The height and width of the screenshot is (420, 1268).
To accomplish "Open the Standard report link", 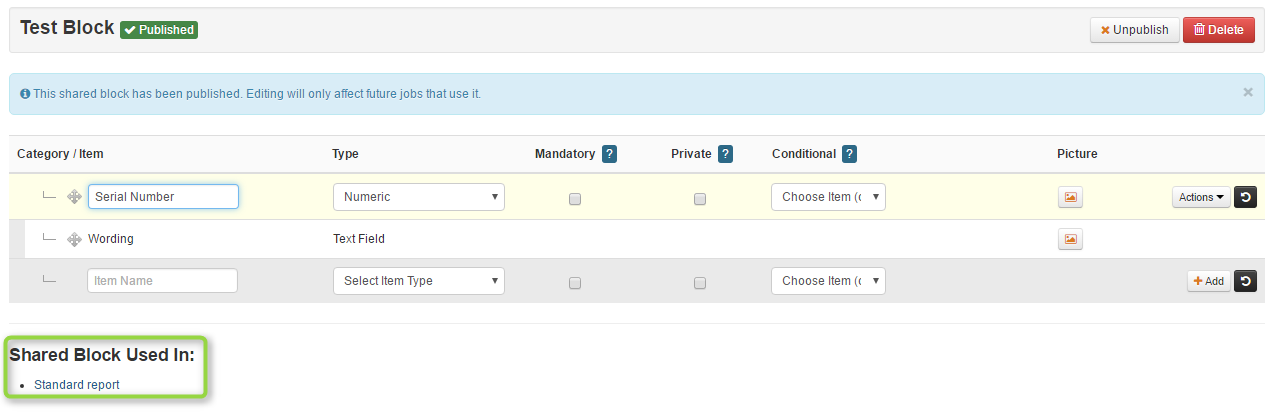I will pos(77,385).
